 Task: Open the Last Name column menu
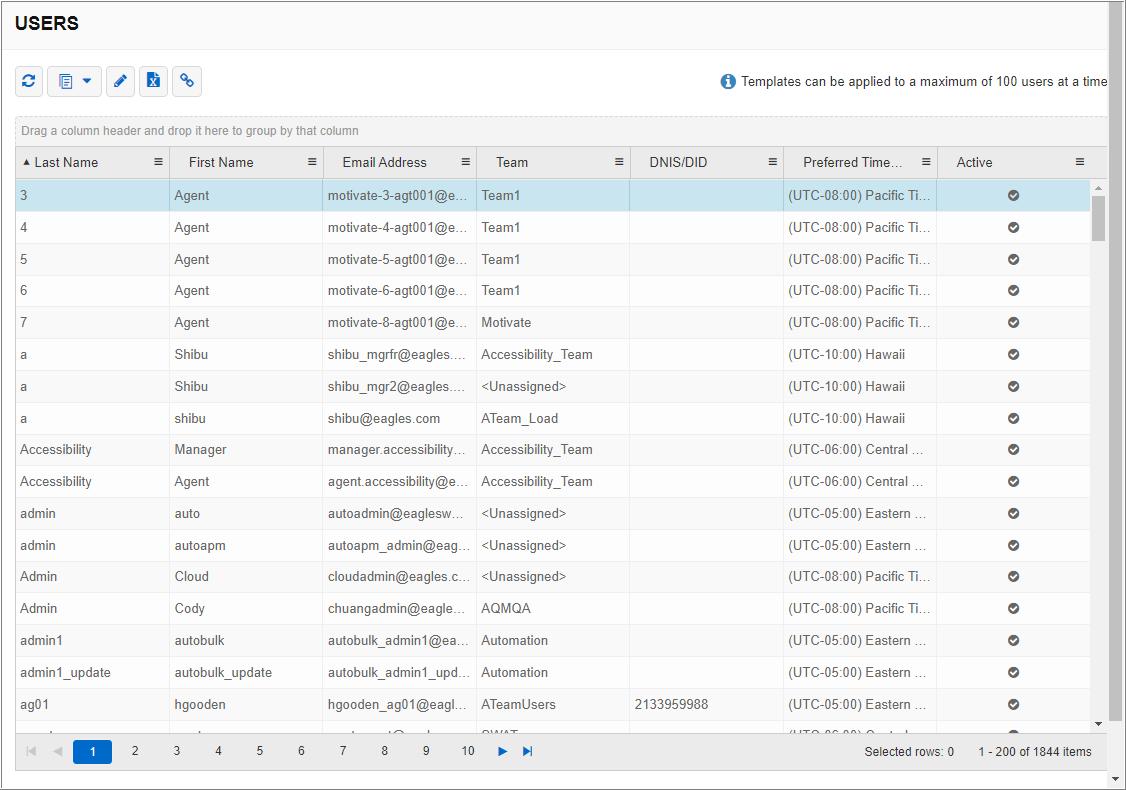pyautogui.click(x=157, y=162)
